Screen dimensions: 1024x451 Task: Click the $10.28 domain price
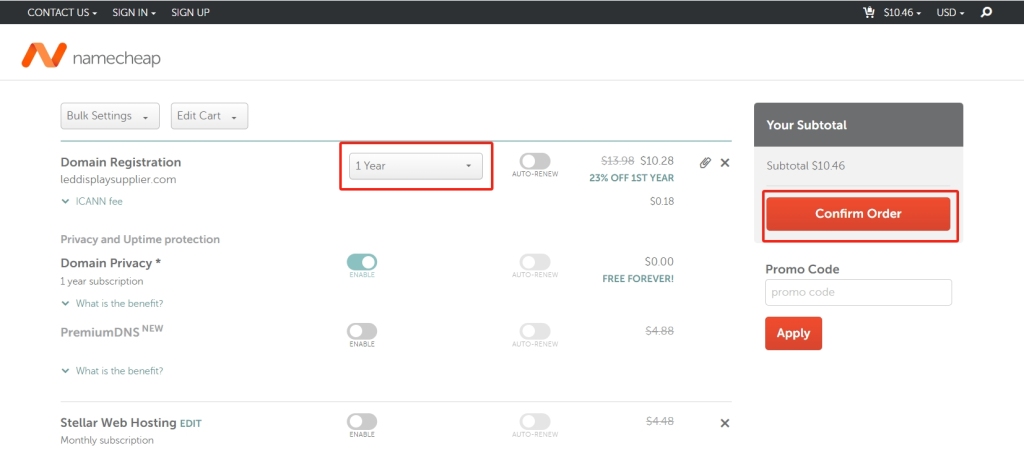657,161
